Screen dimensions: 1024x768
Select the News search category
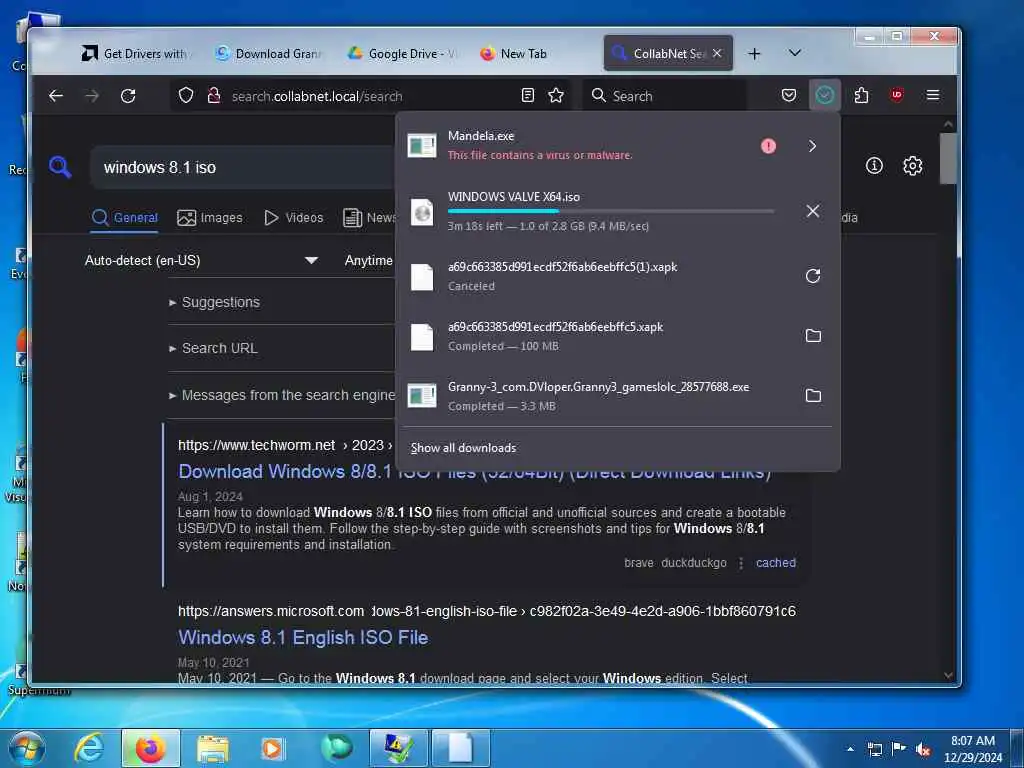pyautogui.click(x=370, y=218)
